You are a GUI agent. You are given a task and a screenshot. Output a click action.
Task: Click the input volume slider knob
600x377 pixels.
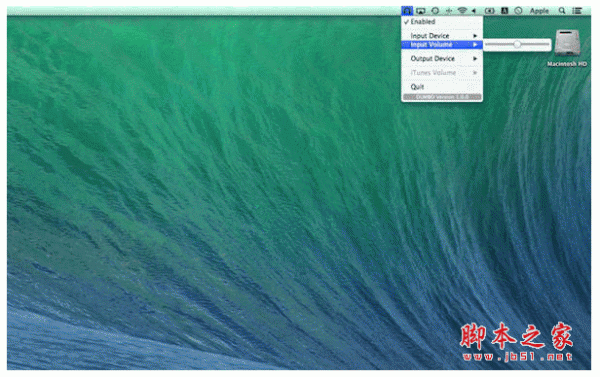tap(517, 44)
